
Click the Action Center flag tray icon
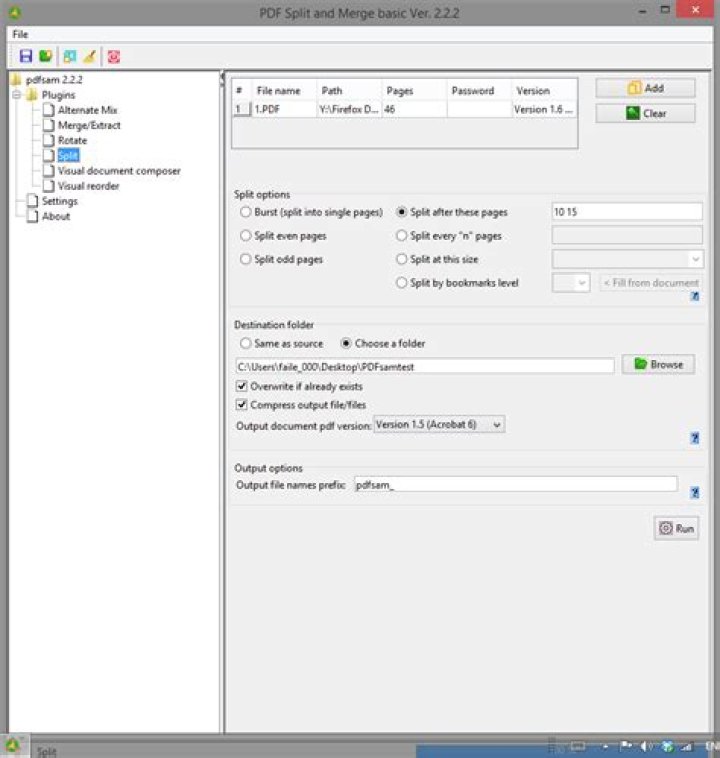(x=627, y=746)
